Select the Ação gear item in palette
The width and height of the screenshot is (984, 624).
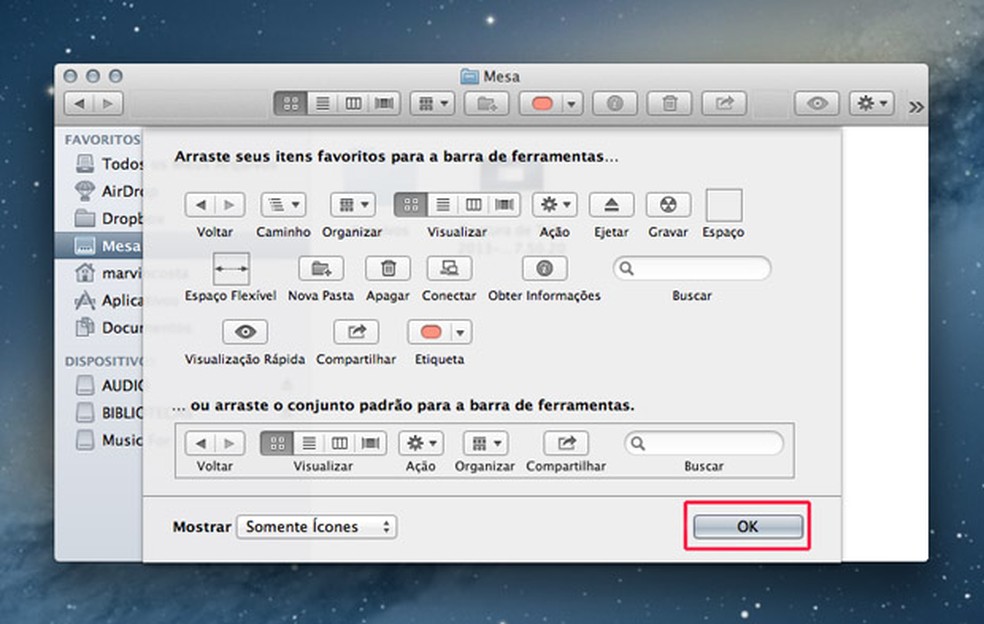click(555, 205)
